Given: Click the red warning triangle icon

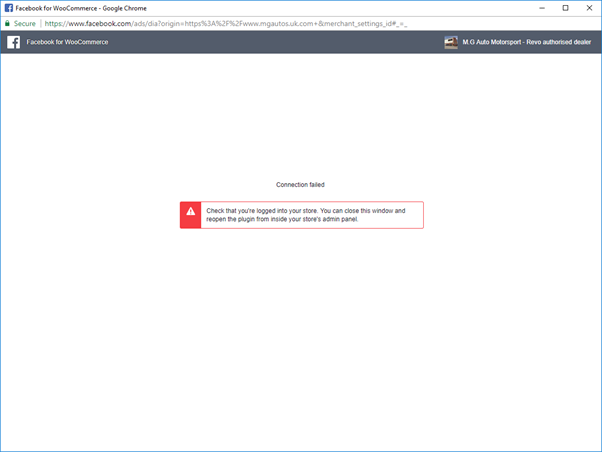Looking at the screenshot, I should 190,212.
